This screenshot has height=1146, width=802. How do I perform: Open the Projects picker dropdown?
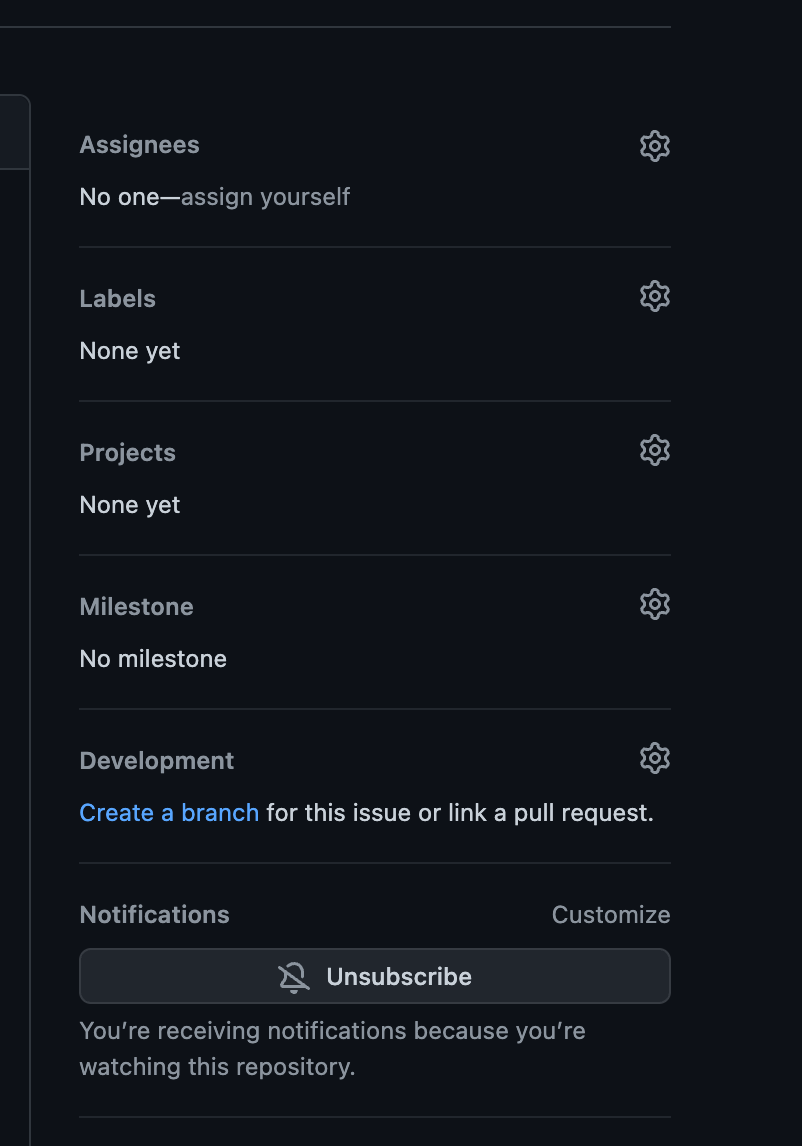[655, 450]
